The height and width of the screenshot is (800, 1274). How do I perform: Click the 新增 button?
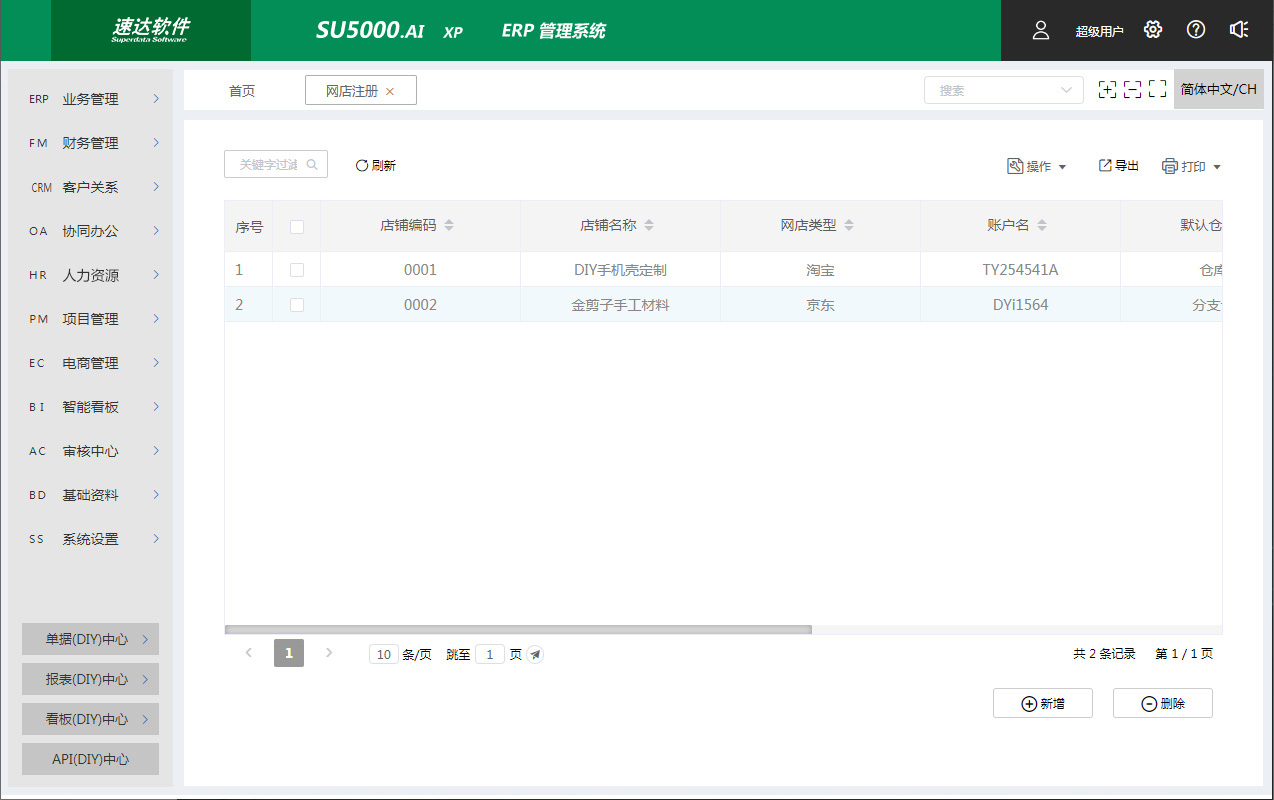[1042, 704]
